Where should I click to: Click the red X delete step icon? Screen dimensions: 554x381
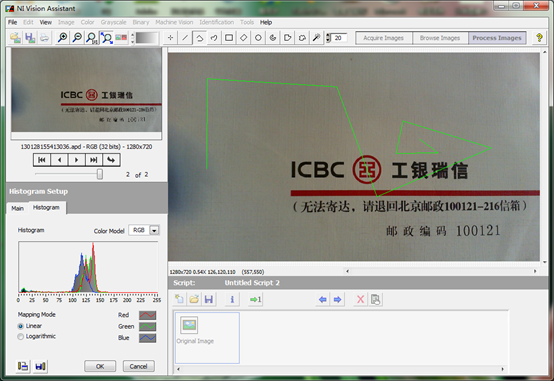pos(360,299)
